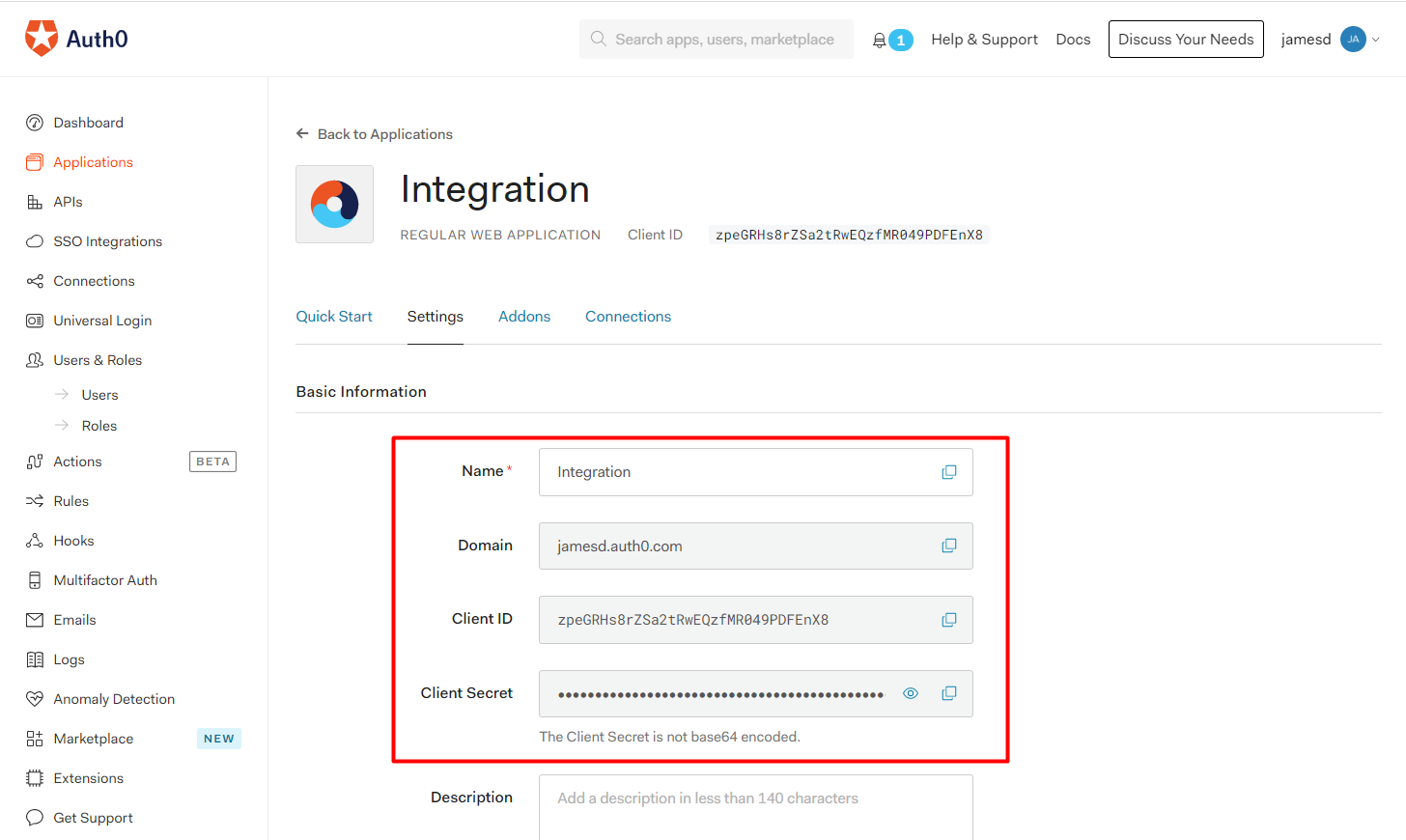Click the Marketplace grid icon

point(35,739)
